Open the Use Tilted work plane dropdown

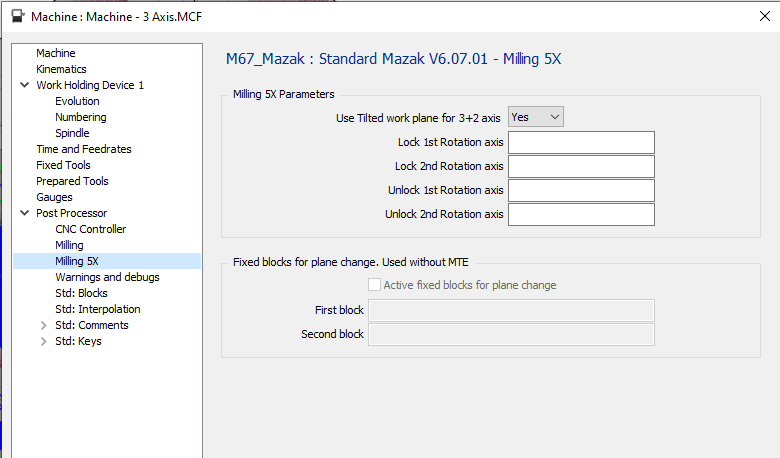(x=536, y=117)
